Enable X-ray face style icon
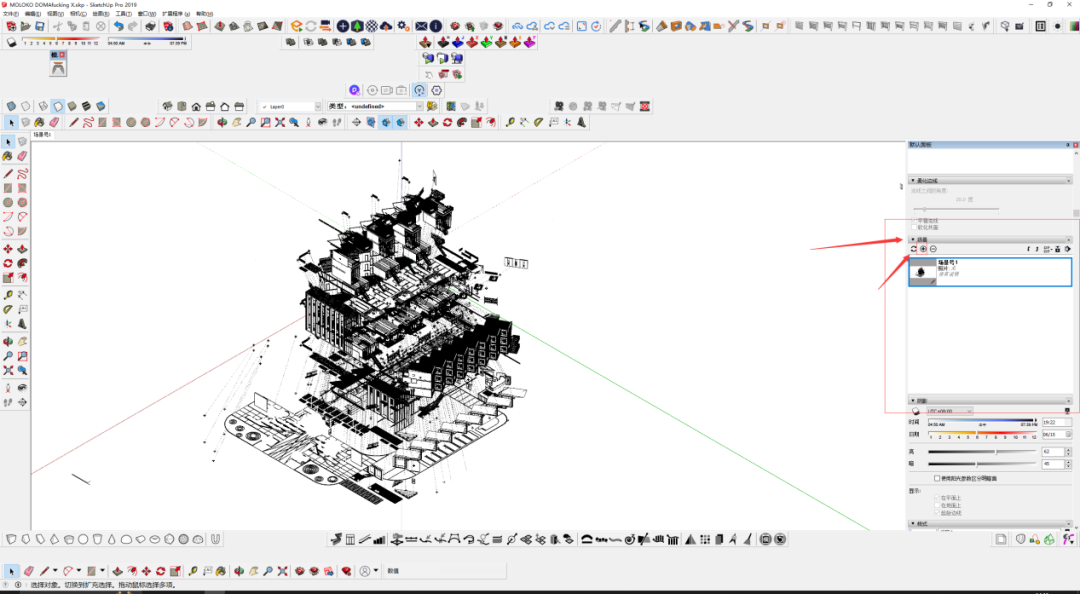Viewport: 1080px width, 594px height. coord(11,106)
